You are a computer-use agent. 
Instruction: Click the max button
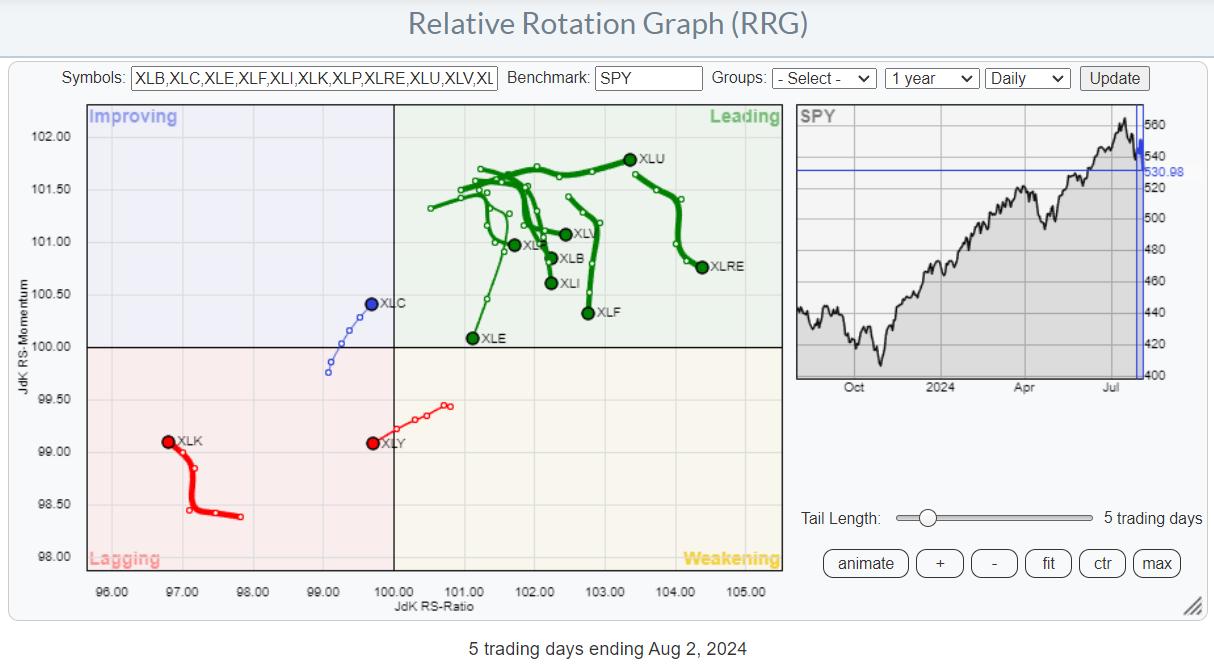pyautogui.click(x=1157, y=563)
